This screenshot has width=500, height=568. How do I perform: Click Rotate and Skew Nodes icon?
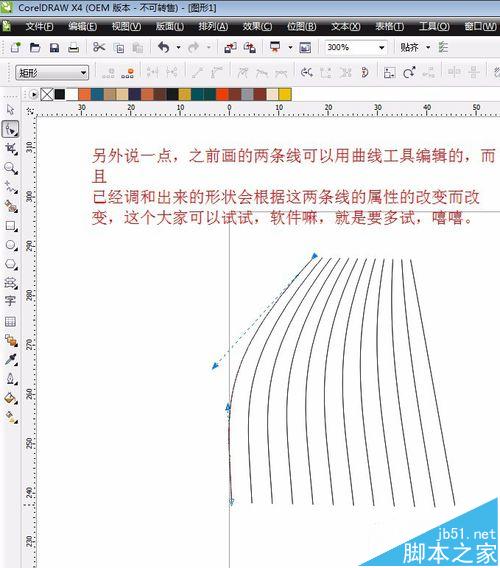click(409, 73)
